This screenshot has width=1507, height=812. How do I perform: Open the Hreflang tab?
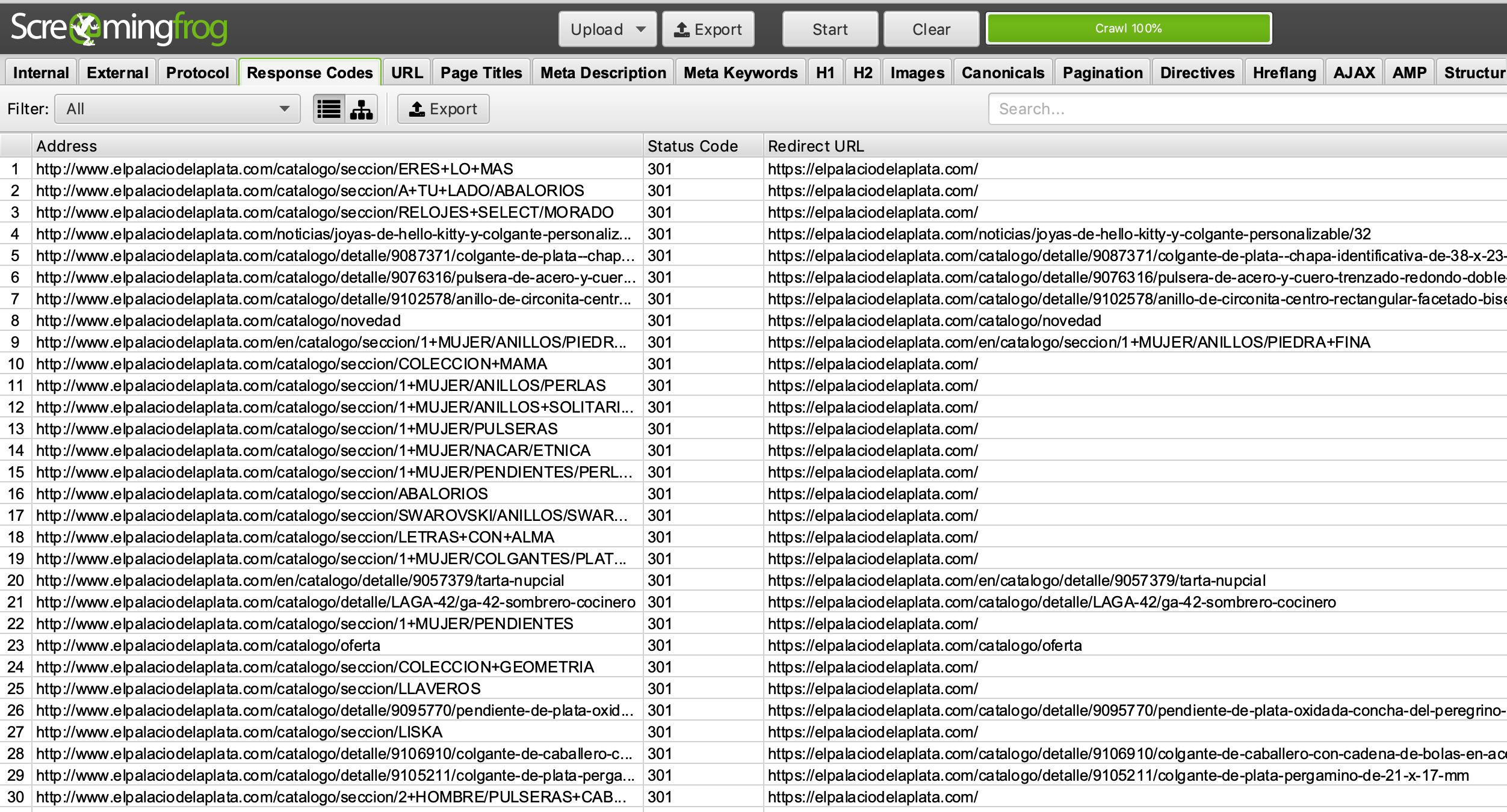click(x=1284, y=73)
